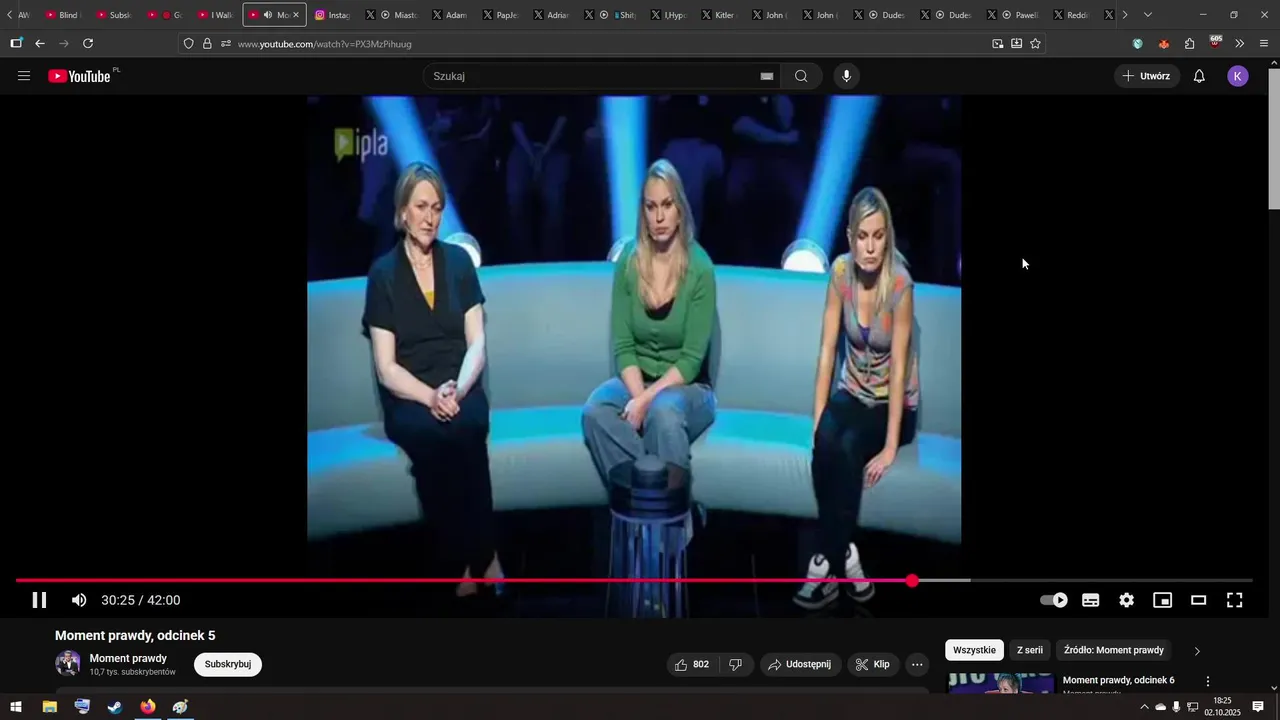Like the video with thumbs up
Screen dimensions: 1280x720
[x=692, y=664]
